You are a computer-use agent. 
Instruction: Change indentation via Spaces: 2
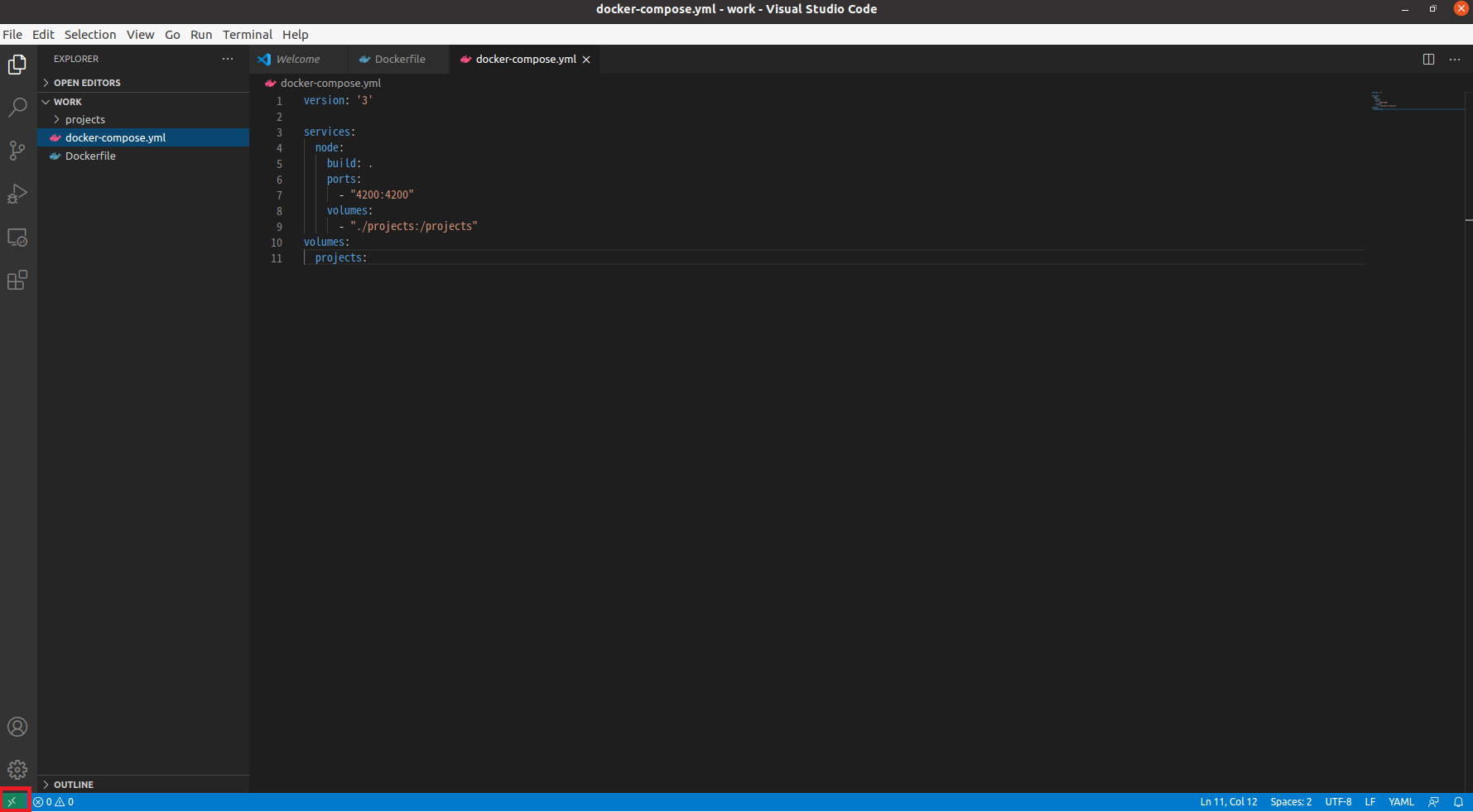(x=1291, y=802)
